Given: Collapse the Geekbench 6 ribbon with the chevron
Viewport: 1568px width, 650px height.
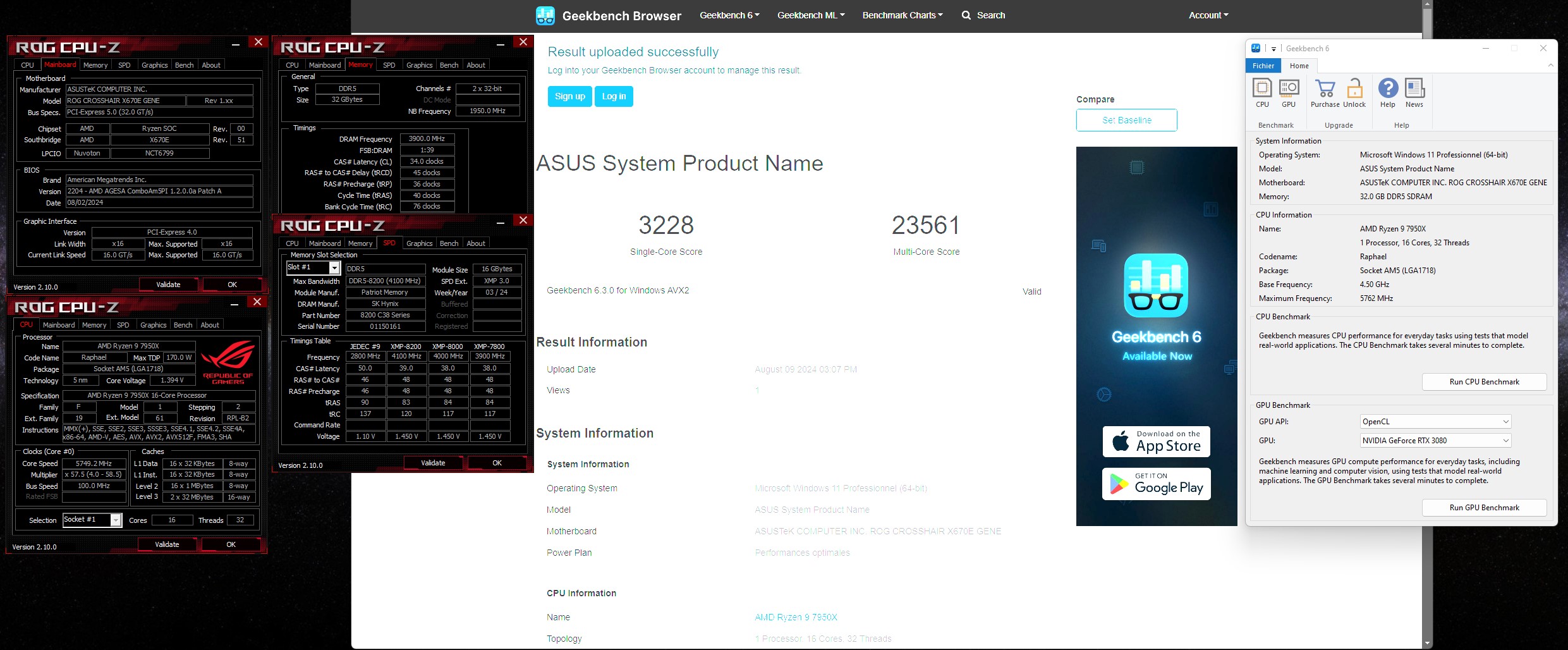Looking at the screenshot, I should coord(1550,65).
